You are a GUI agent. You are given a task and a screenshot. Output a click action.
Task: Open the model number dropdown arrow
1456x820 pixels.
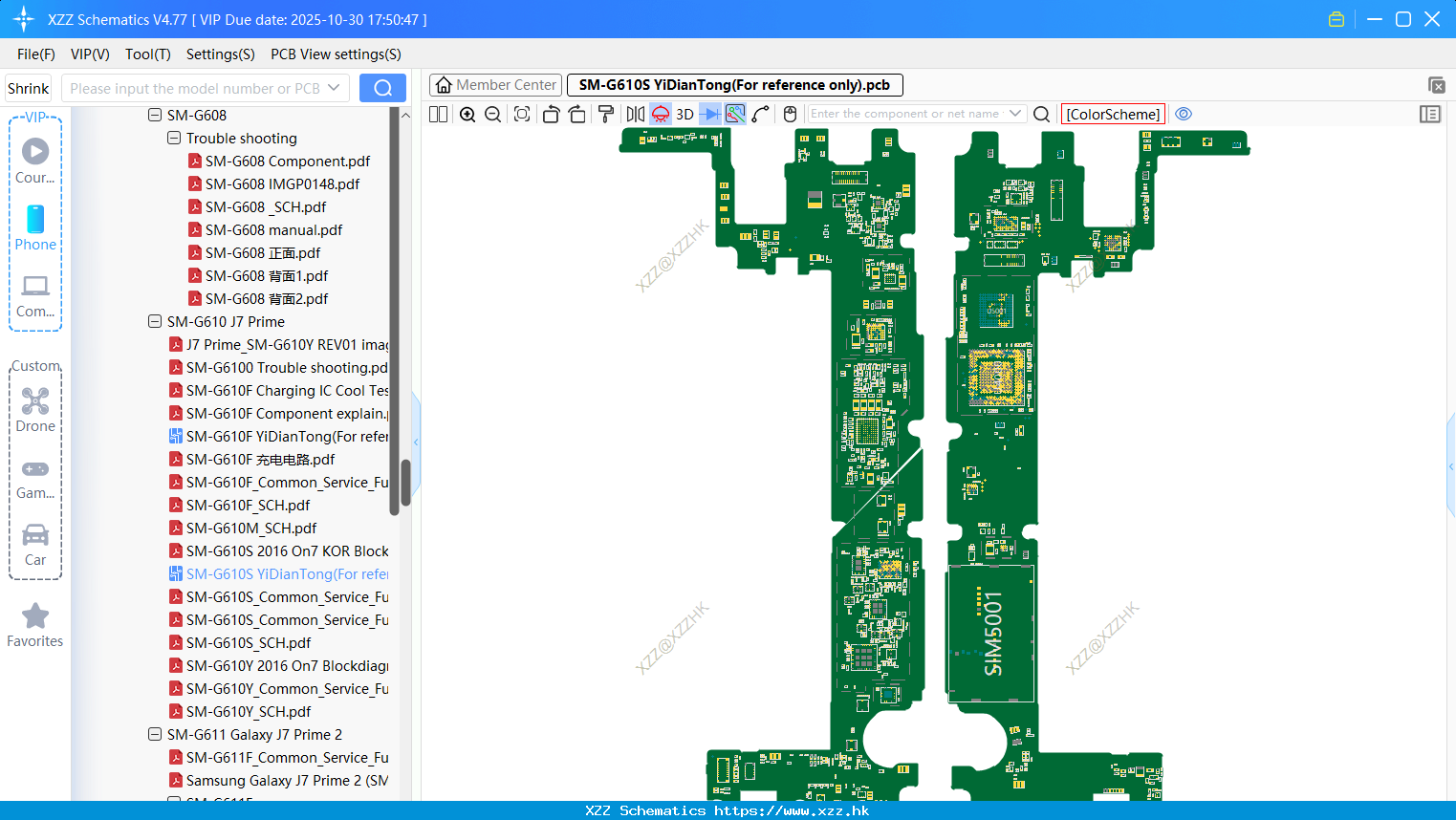pyautogui.click(x=334, y=88)
